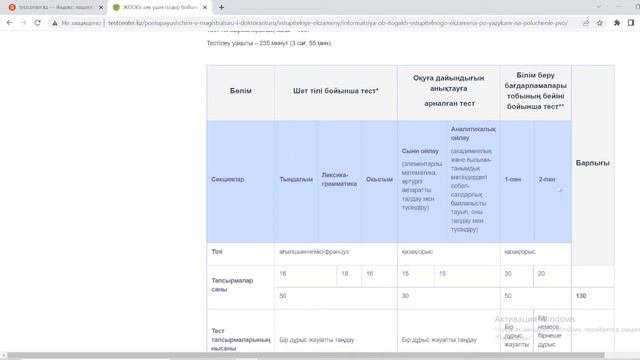Minimize the browser window
This screenshot has width=640, height=360.
pyautogui.click(x=619, y=7)
